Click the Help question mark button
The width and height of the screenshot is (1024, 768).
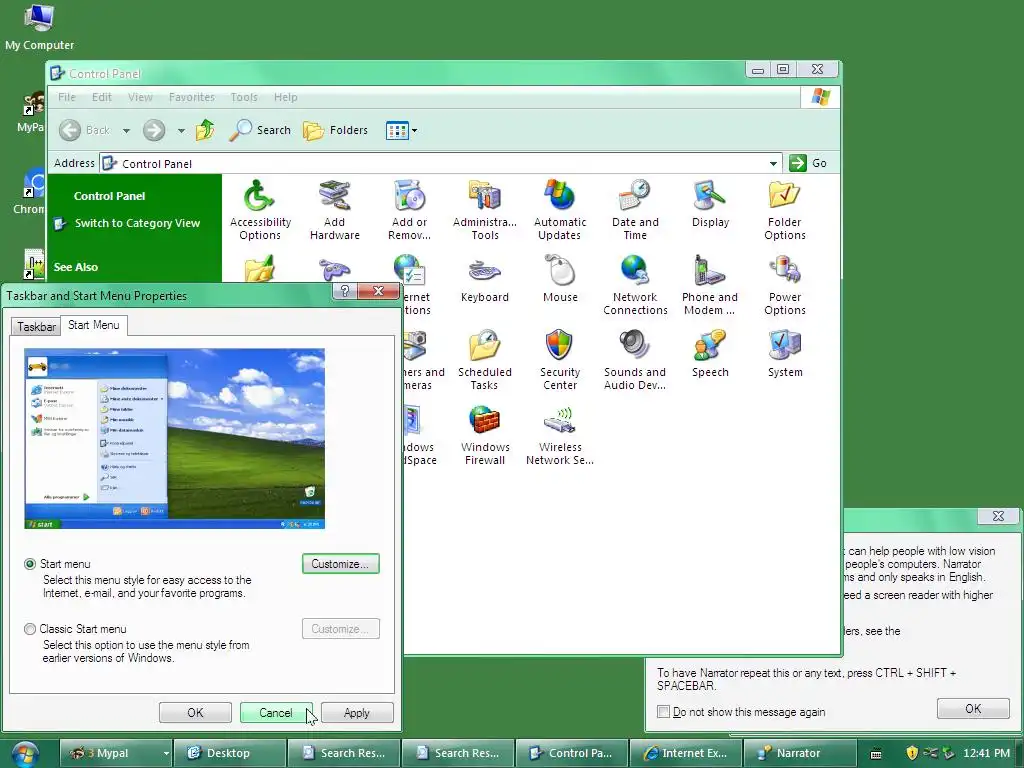345,291
